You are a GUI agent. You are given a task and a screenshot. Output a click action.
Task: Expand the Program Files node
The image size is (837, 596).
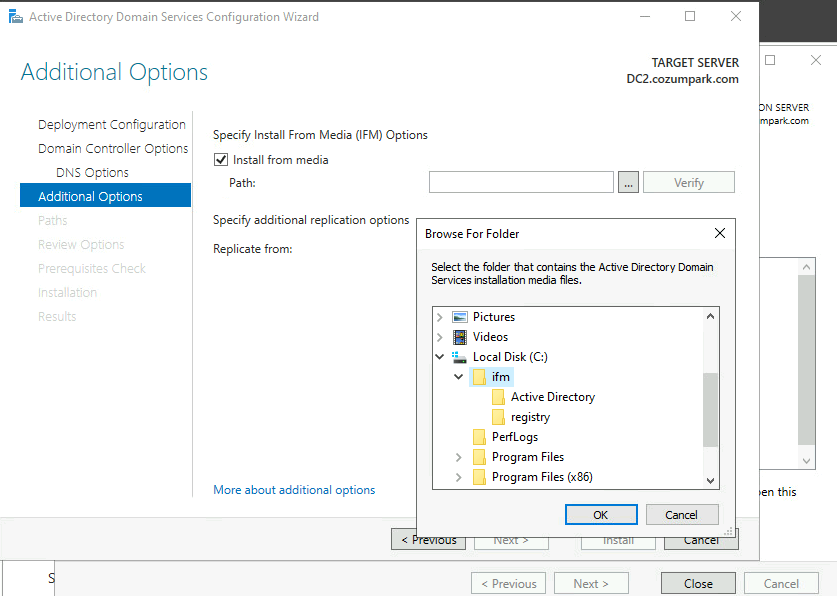click(x=459, y=457)
